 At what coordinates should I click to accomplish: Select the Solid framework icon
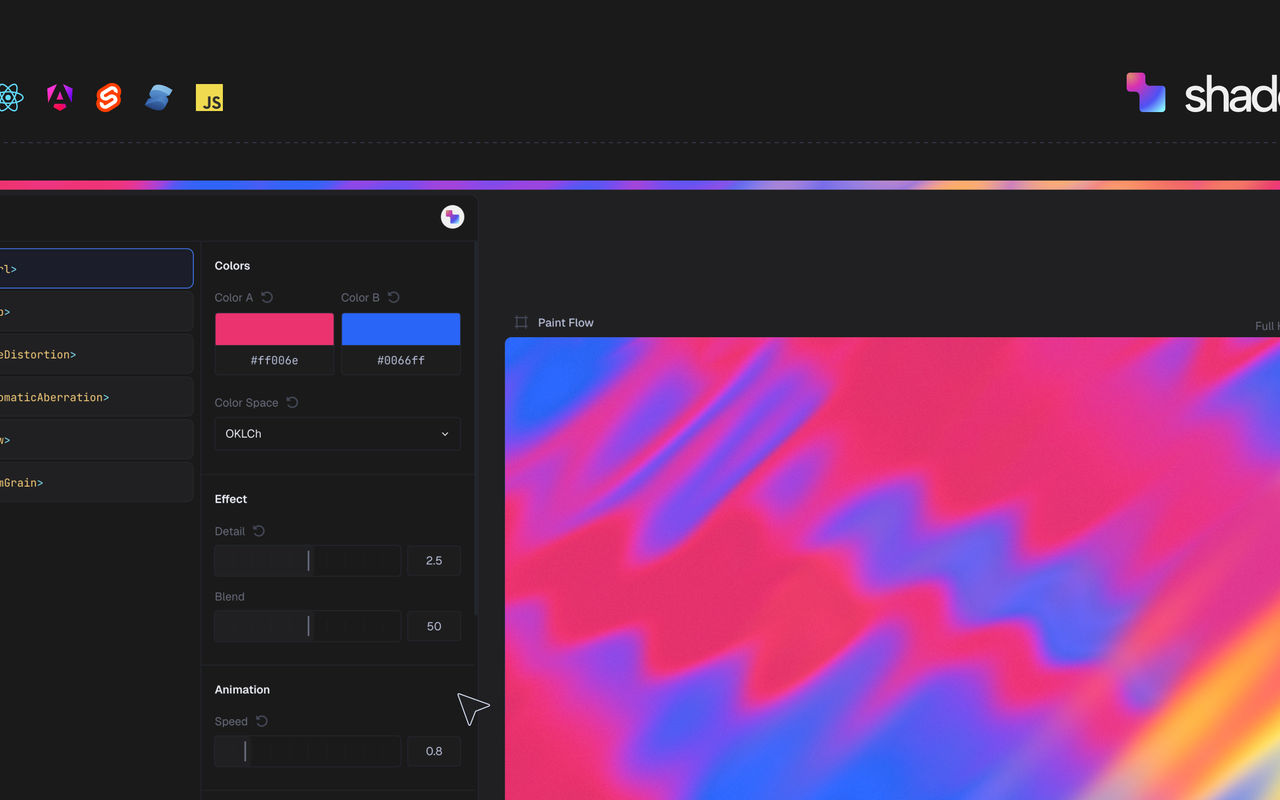(x=158, y=97)
